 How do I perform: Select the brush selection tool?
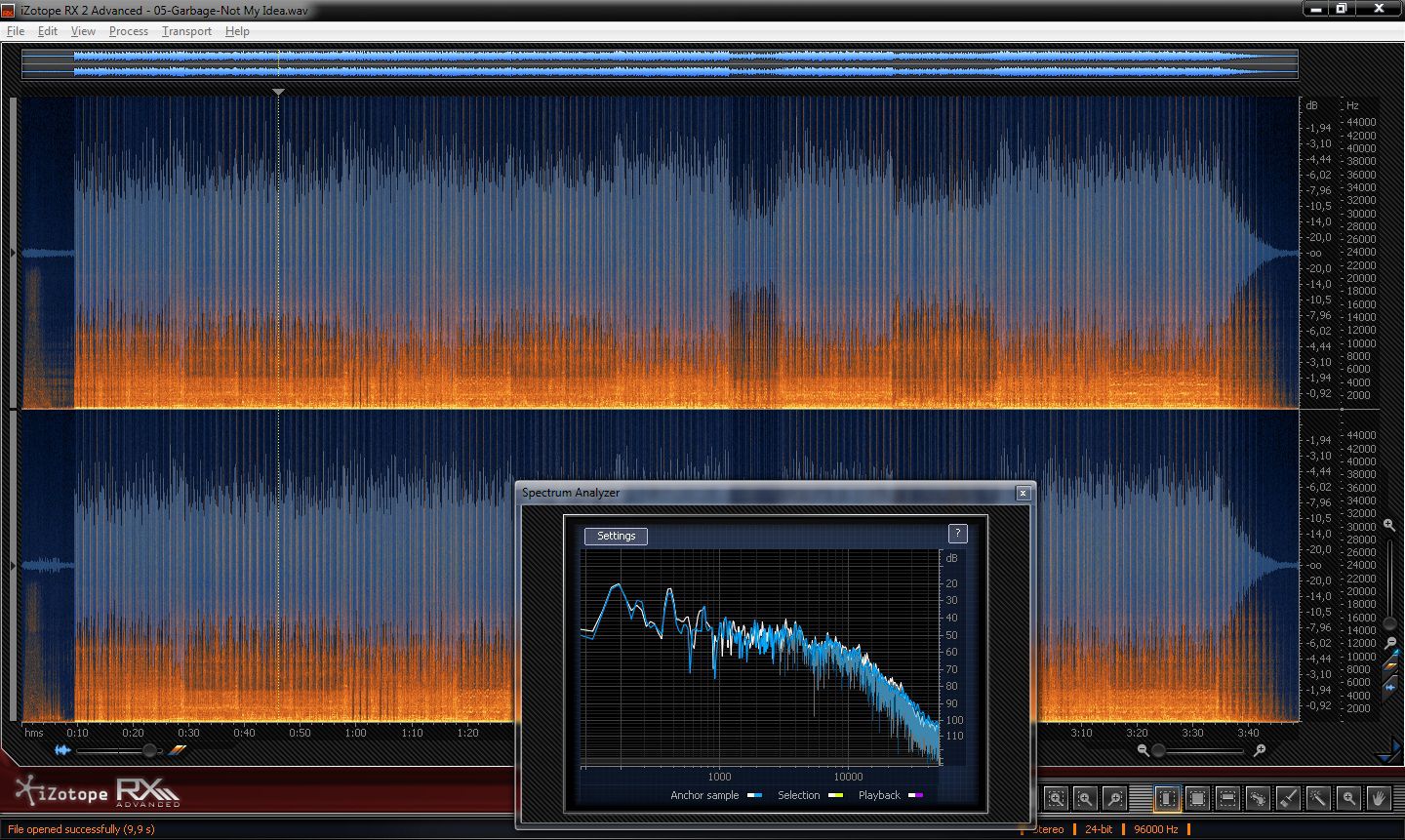pos(1289,798)
